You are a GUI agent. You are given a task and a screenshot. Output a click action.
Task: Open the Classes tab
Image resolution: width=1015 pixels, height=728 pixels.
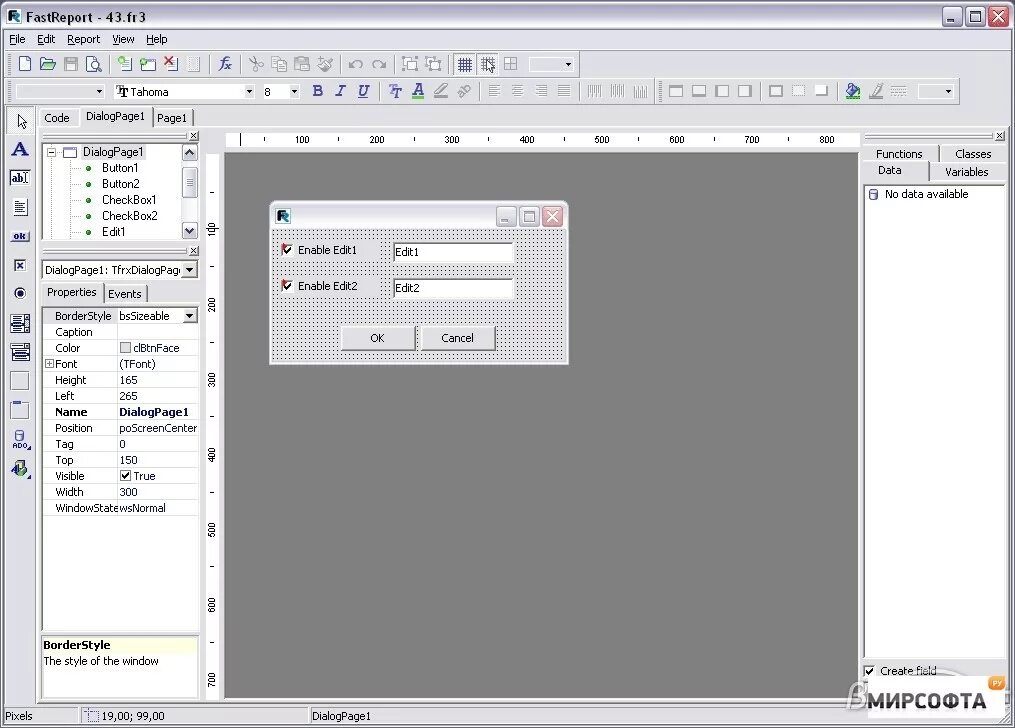pos(973,154)
